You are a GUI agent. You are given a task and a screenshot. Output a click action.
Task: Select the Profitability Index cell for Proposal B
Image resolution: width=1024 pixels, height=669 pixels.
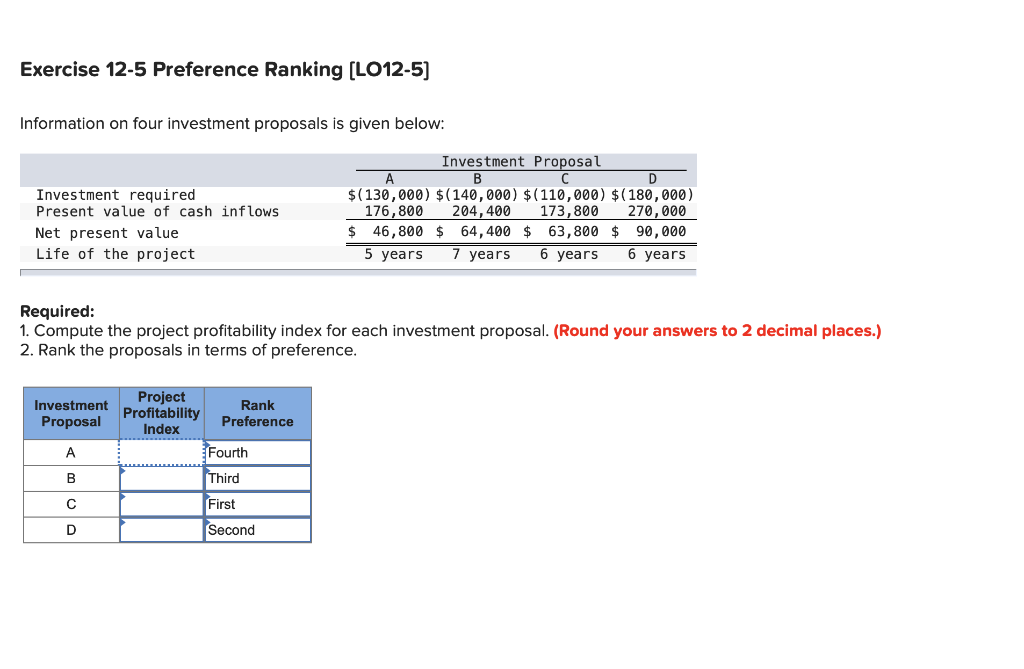tap(161, 478)
